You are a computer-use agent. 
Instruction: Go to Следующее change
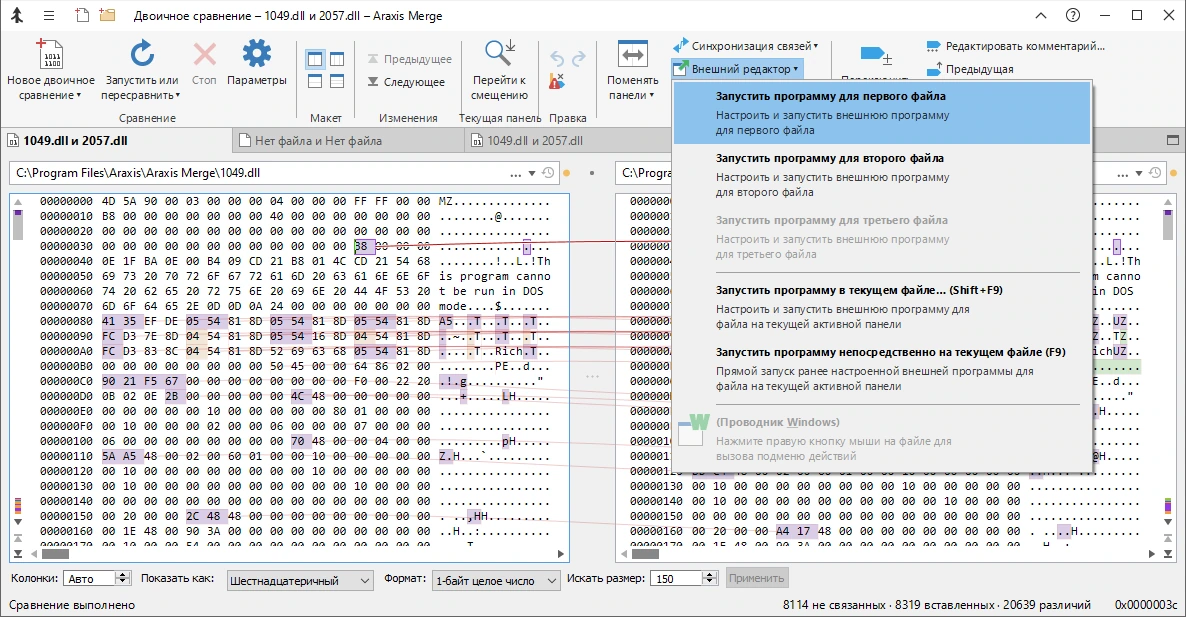(x=407, y=82)
